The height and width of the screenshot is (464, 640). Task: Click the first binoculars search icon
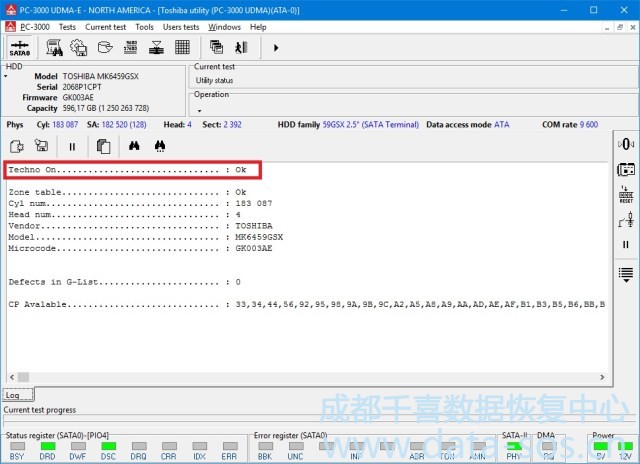pyautogui.click(x=134, y=146)
